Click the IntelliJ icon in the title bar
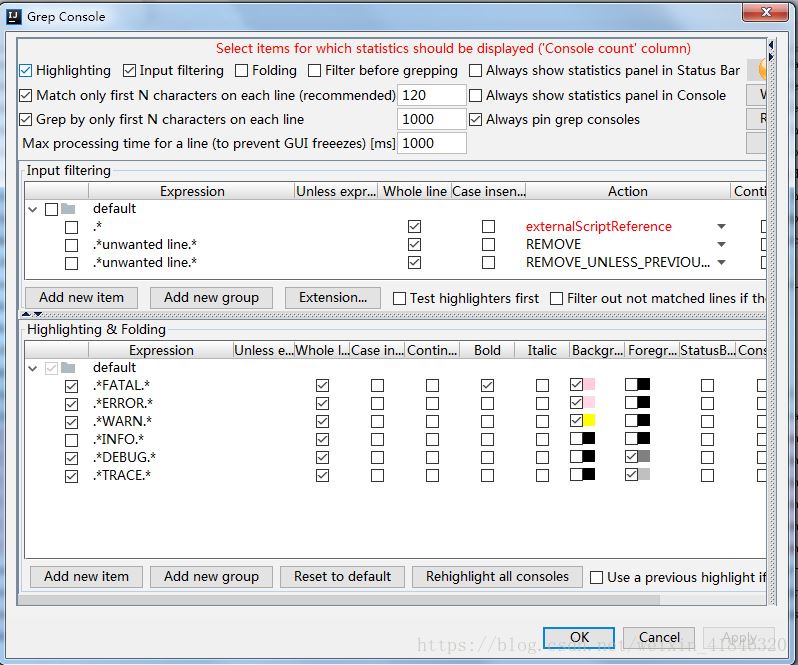Image resolution: width=798 pixels, height=665 pixels. (x=13, y=16)
